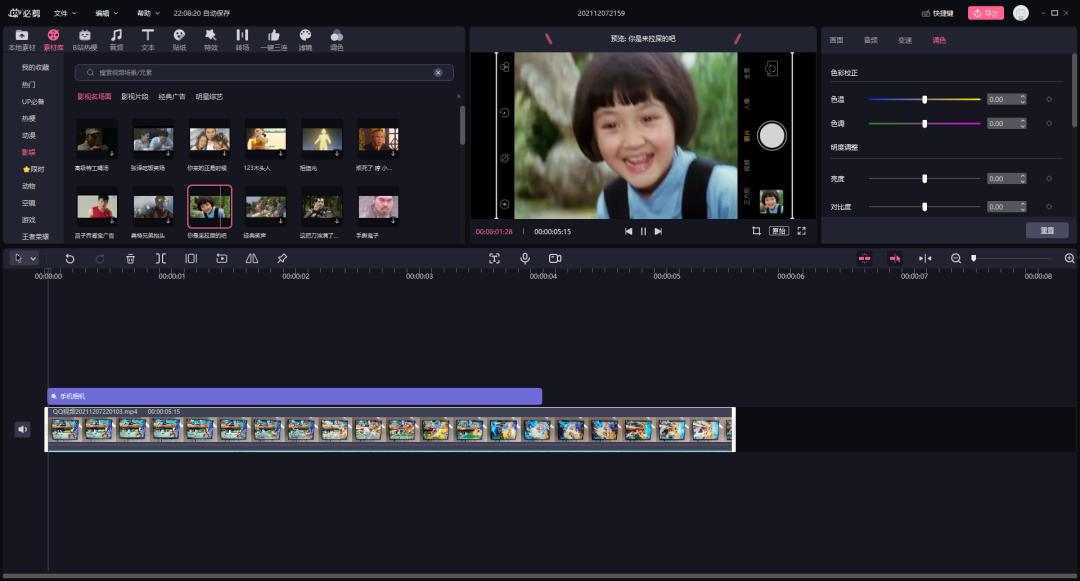Click the crop icon below the preview
The image size is (1080, 581).
pyautogui.click(x=756, y=231)
